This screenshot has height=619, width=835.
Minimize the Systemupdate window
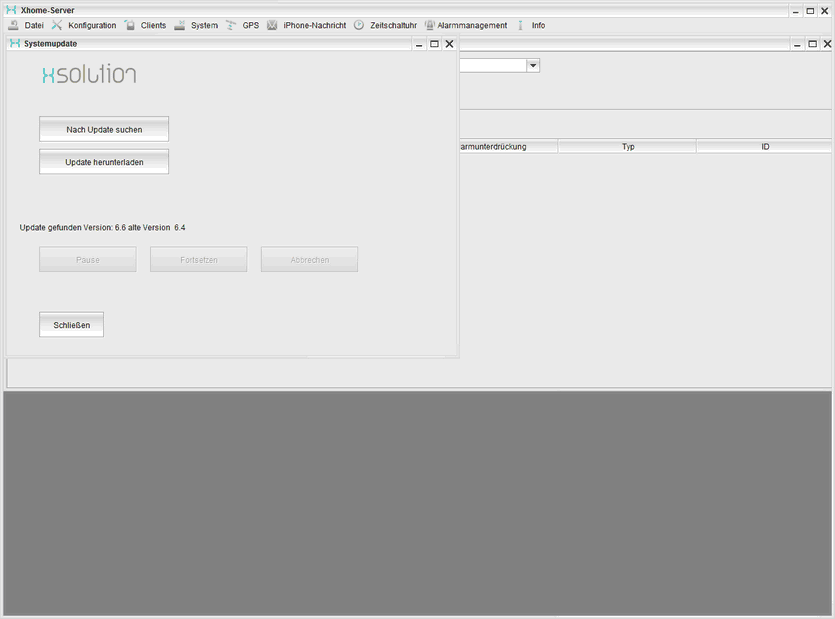pos(419,44)
